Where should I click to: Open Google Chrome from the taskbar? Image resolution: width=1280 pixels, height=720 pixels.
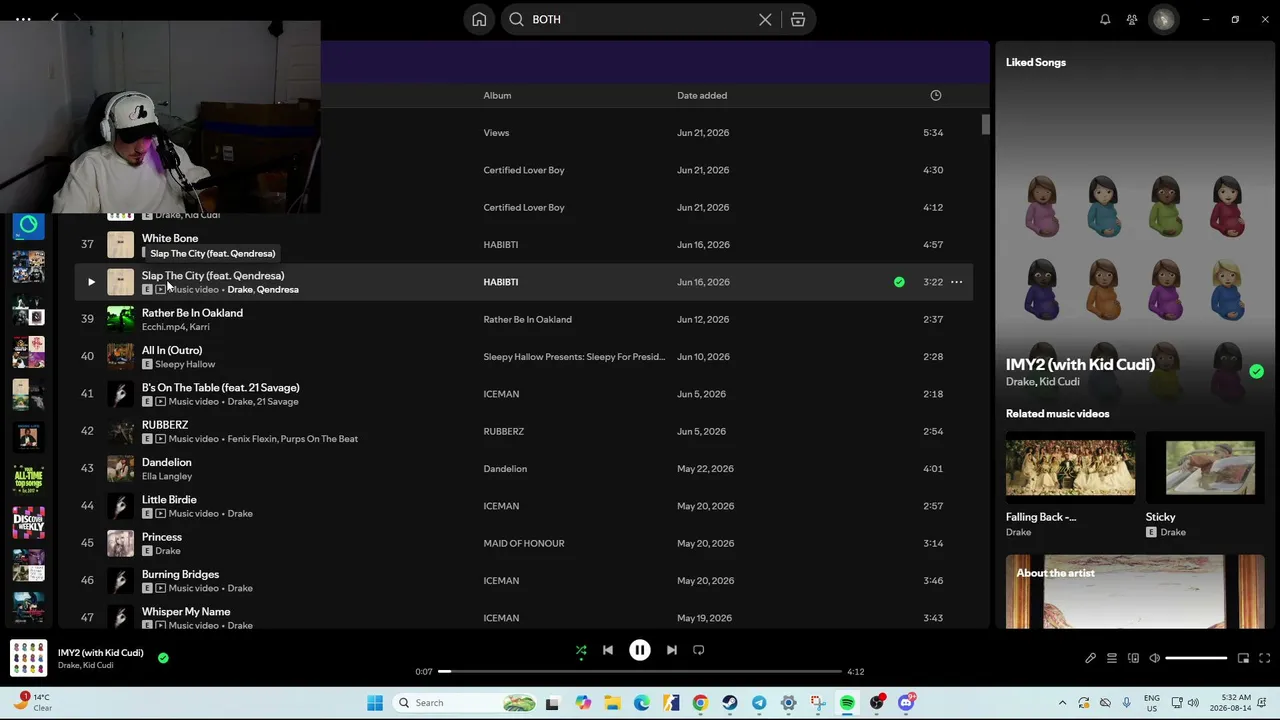coord(700,703)
